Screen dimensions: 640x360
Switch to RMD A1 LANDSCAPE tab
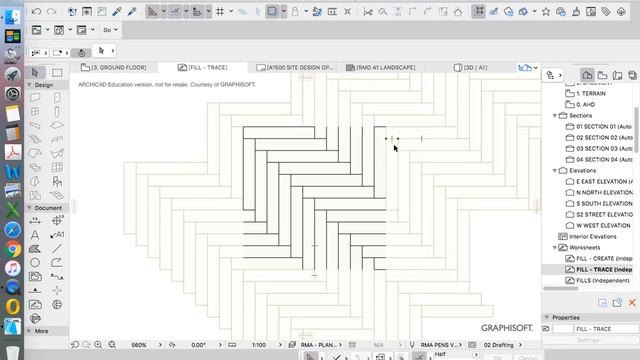380,67
